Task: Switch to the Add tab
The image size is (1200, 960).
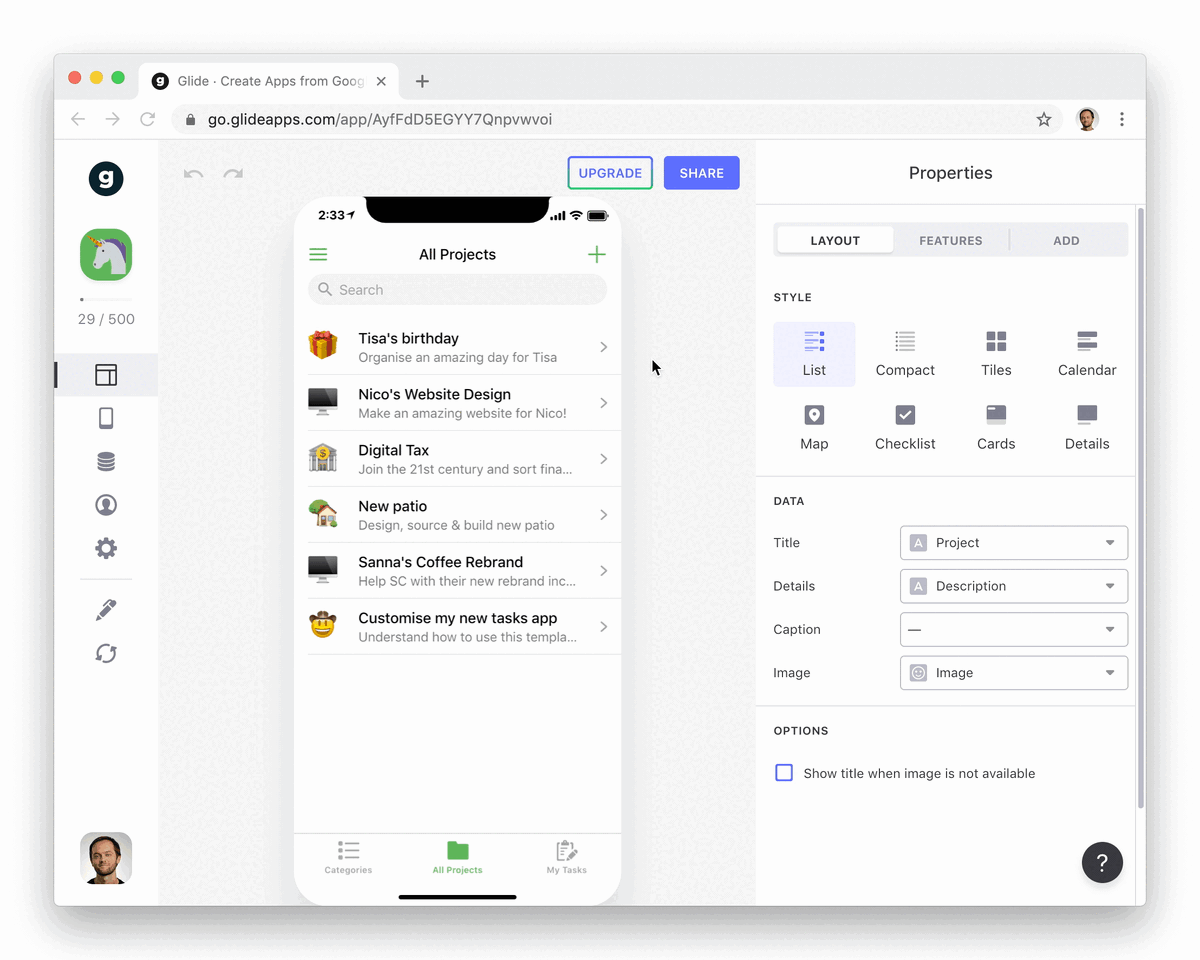Action: tap(1066, 240)
